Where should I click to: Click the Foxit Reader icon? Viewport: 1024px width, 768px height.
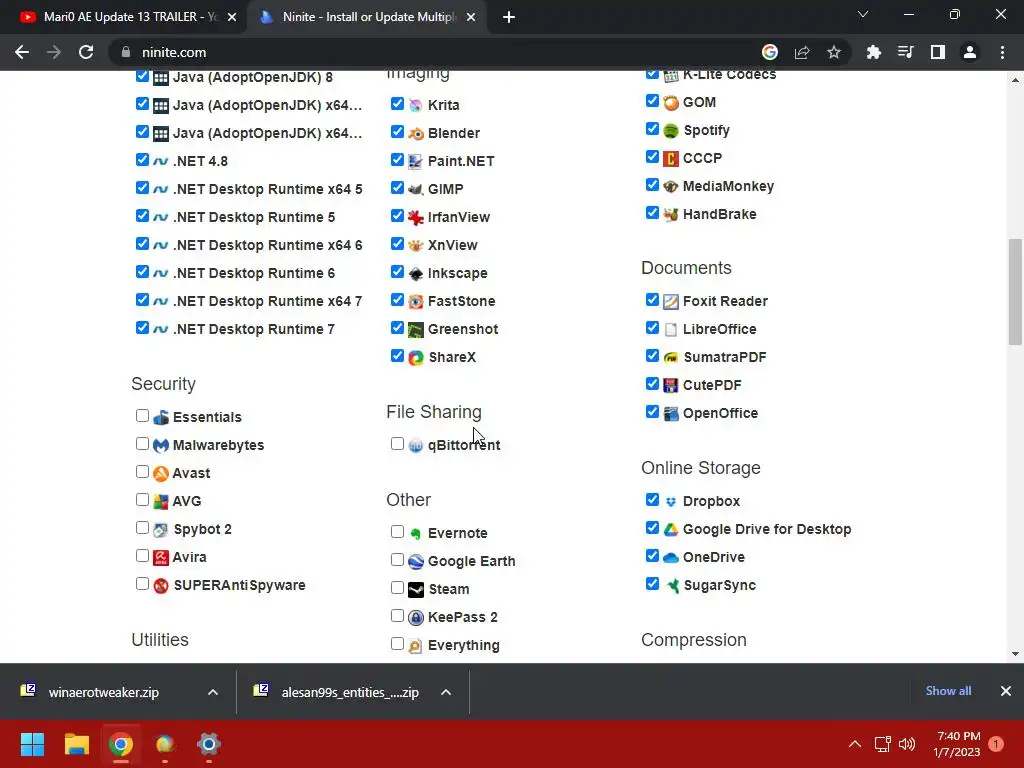click(671, 301)
